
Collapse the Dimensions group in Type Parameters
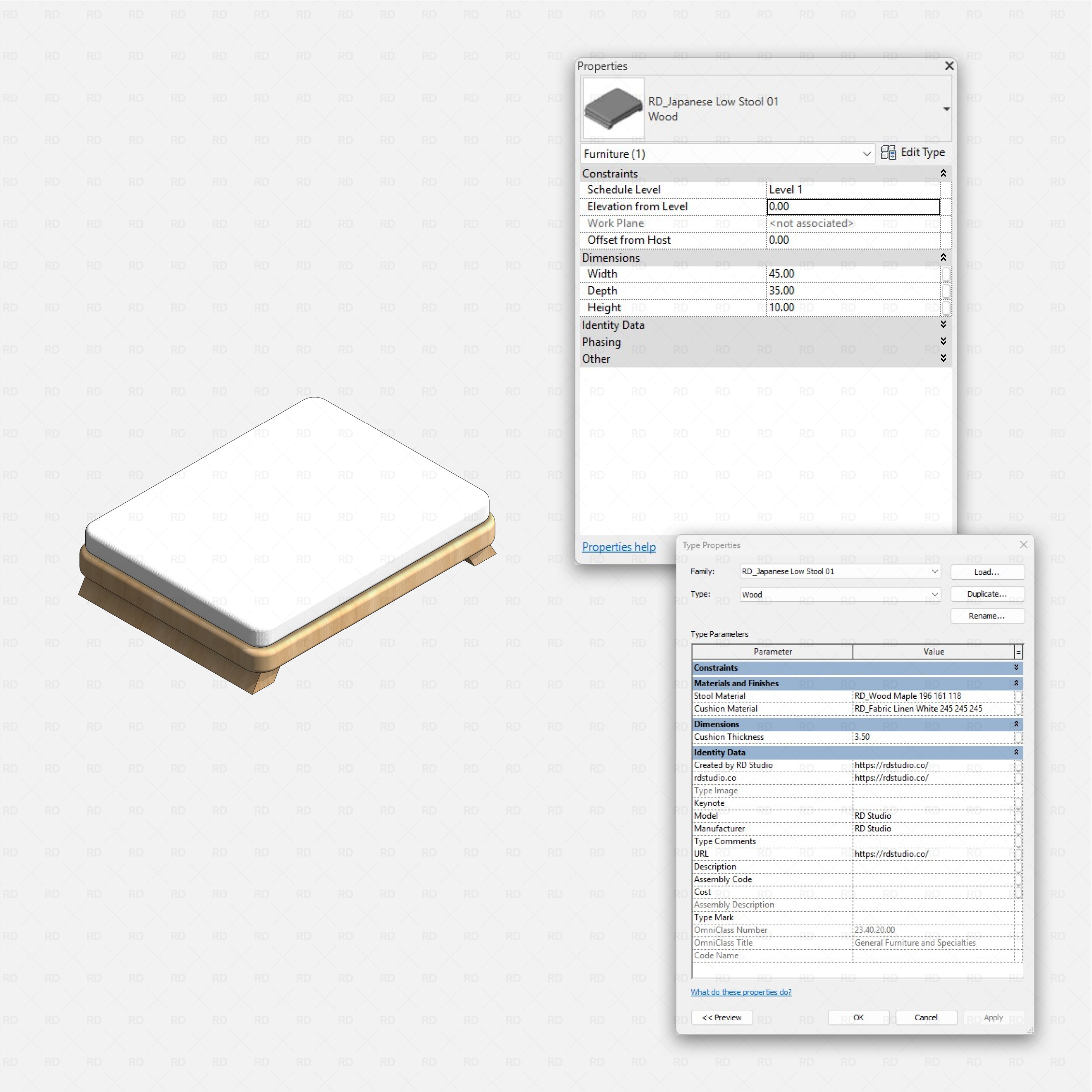tap(1016, 724)
